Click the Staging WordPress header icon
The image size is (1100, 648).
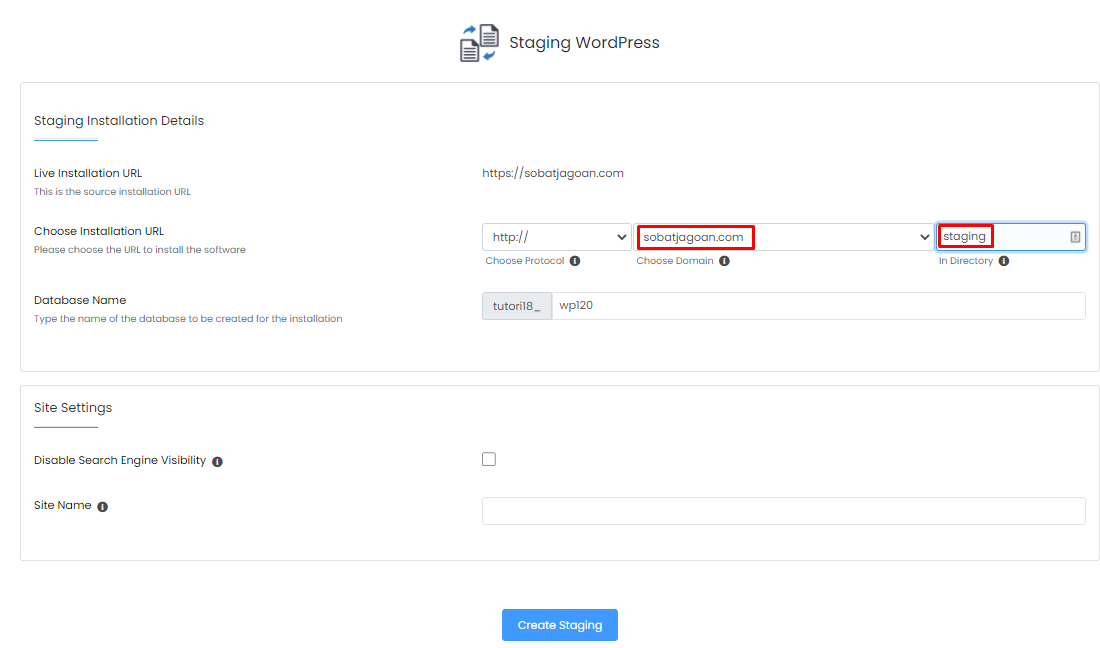[x=479, y=43]
